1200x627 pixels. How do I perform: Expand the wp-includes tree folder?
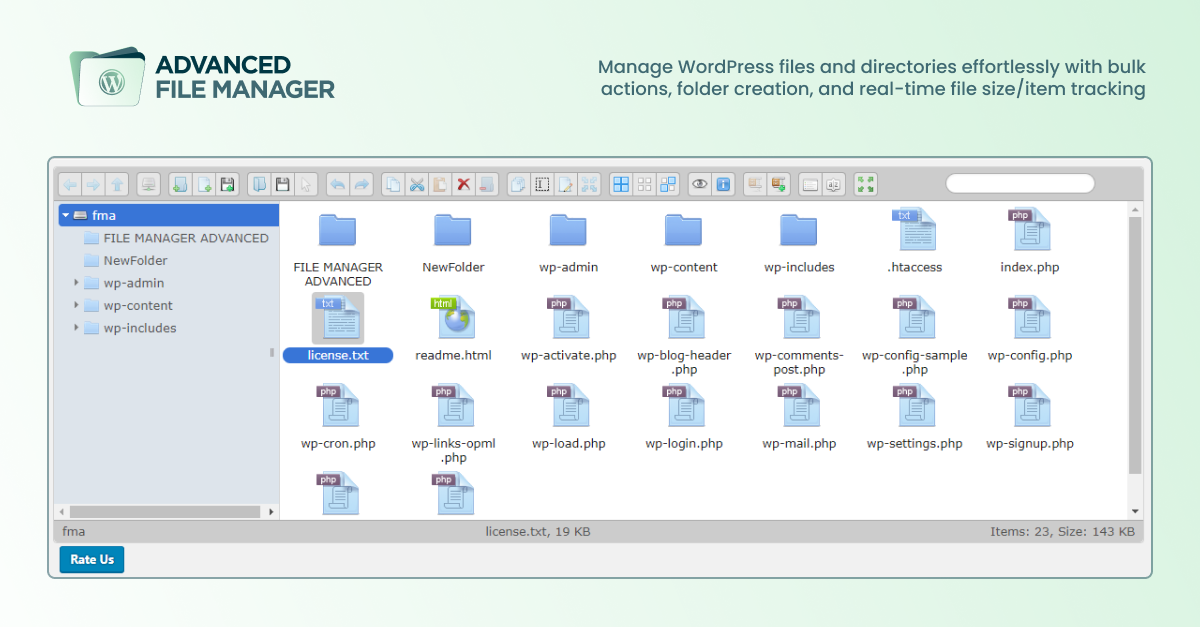click(x=76, y=328)
